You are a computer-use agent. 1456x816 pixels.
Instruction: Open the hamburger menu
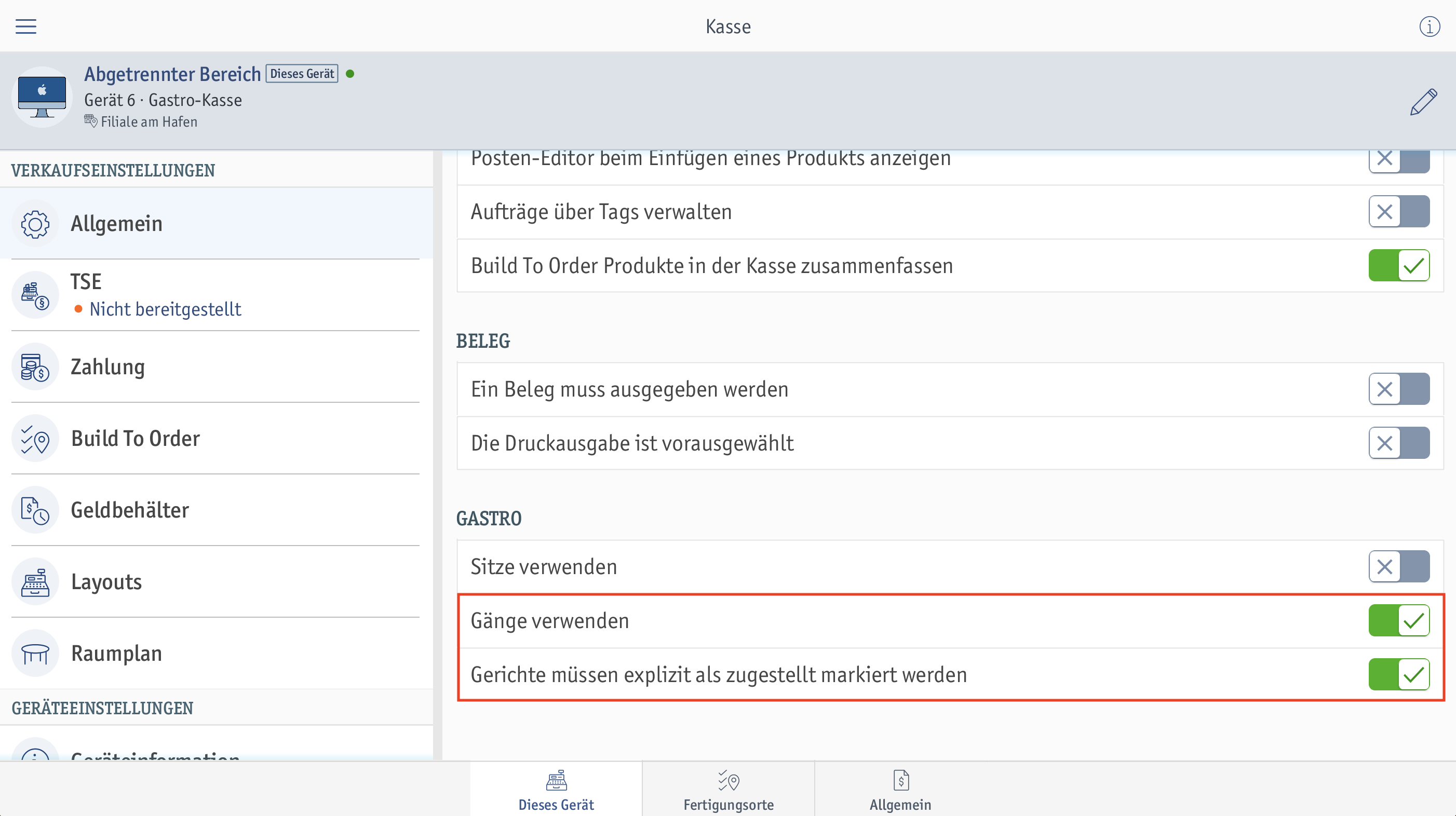pos(25,26)
